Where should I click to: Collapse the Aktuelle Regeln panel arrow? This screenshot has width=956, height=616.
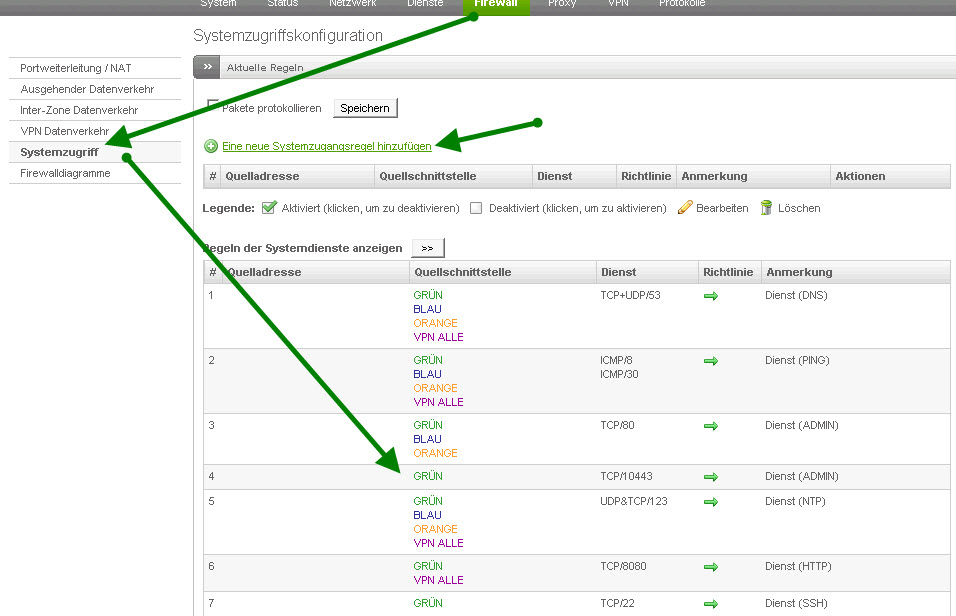point(206,67)
